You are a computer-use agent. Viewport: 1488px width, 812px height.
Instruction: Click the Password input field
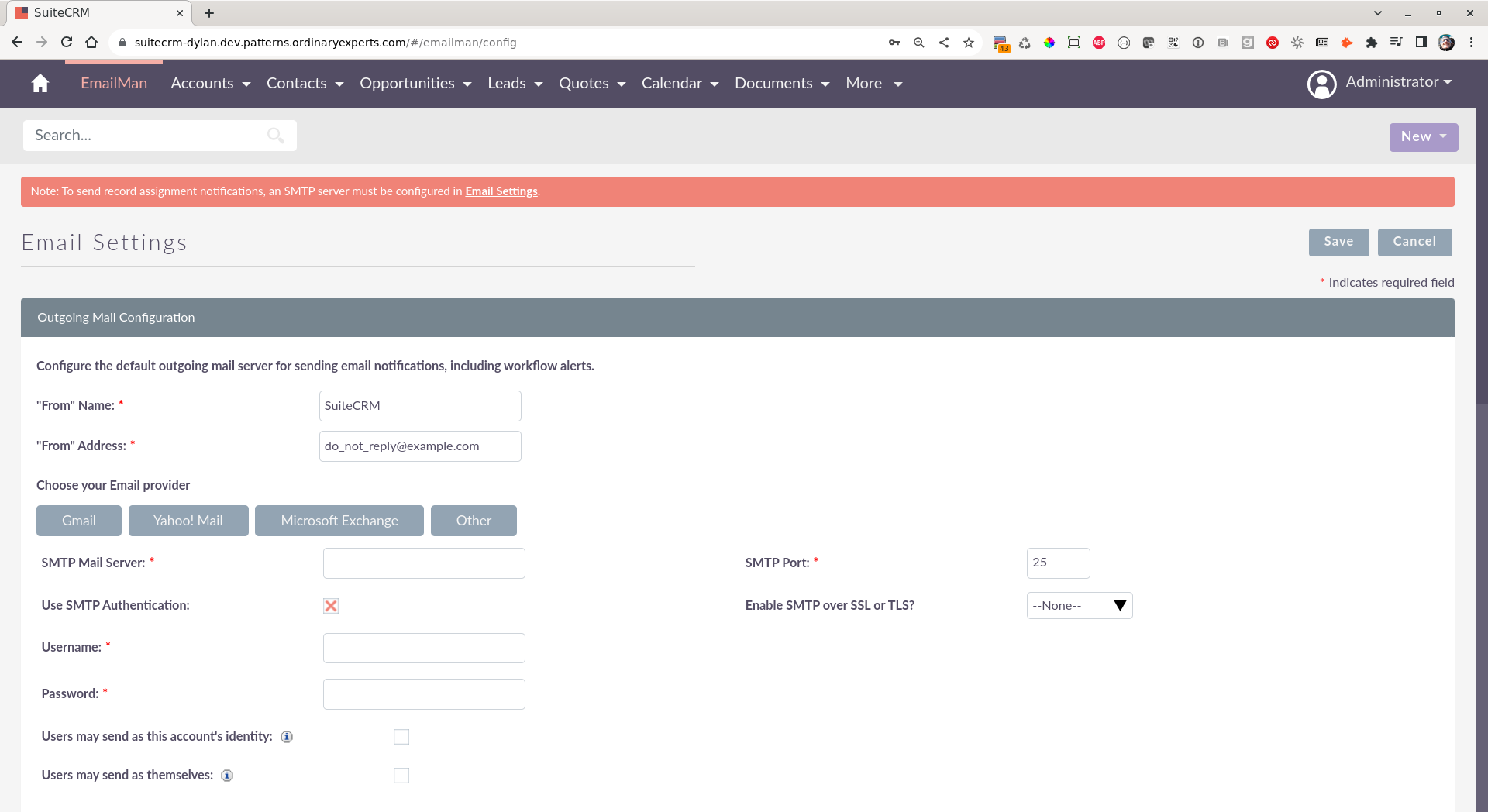pyautogui.click(x=424, y=694)
